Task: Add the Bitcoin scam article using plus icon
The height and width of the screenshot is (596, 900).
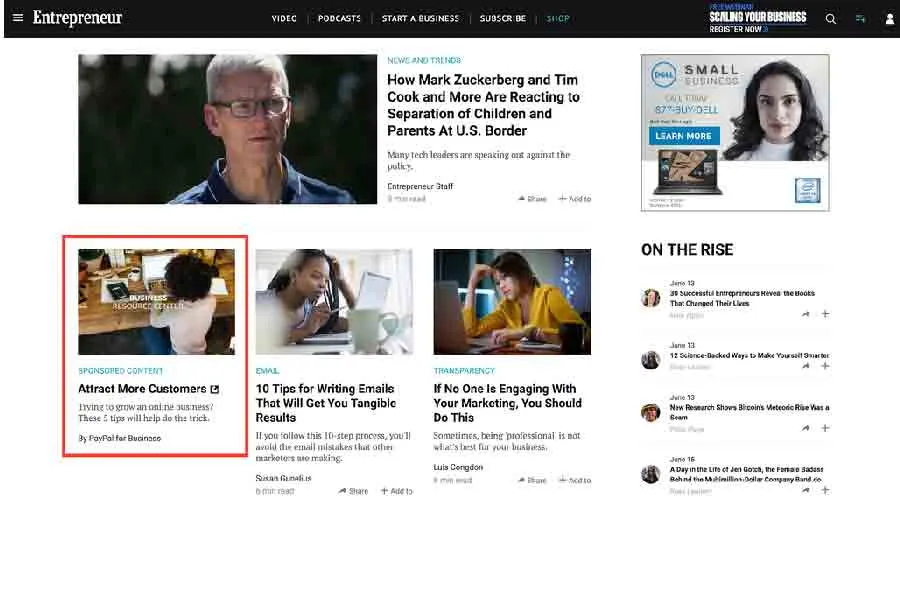Action: (825, 428)
